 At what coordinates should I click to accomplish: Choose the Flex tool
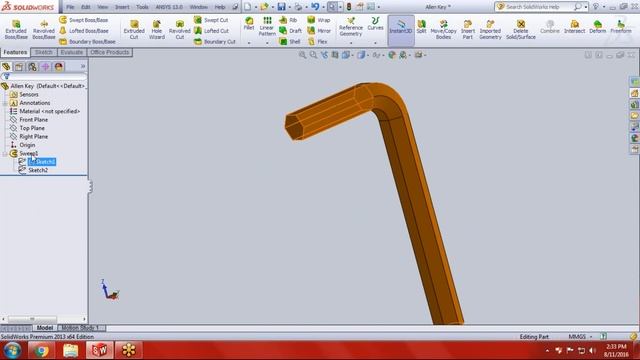(317, 42)
